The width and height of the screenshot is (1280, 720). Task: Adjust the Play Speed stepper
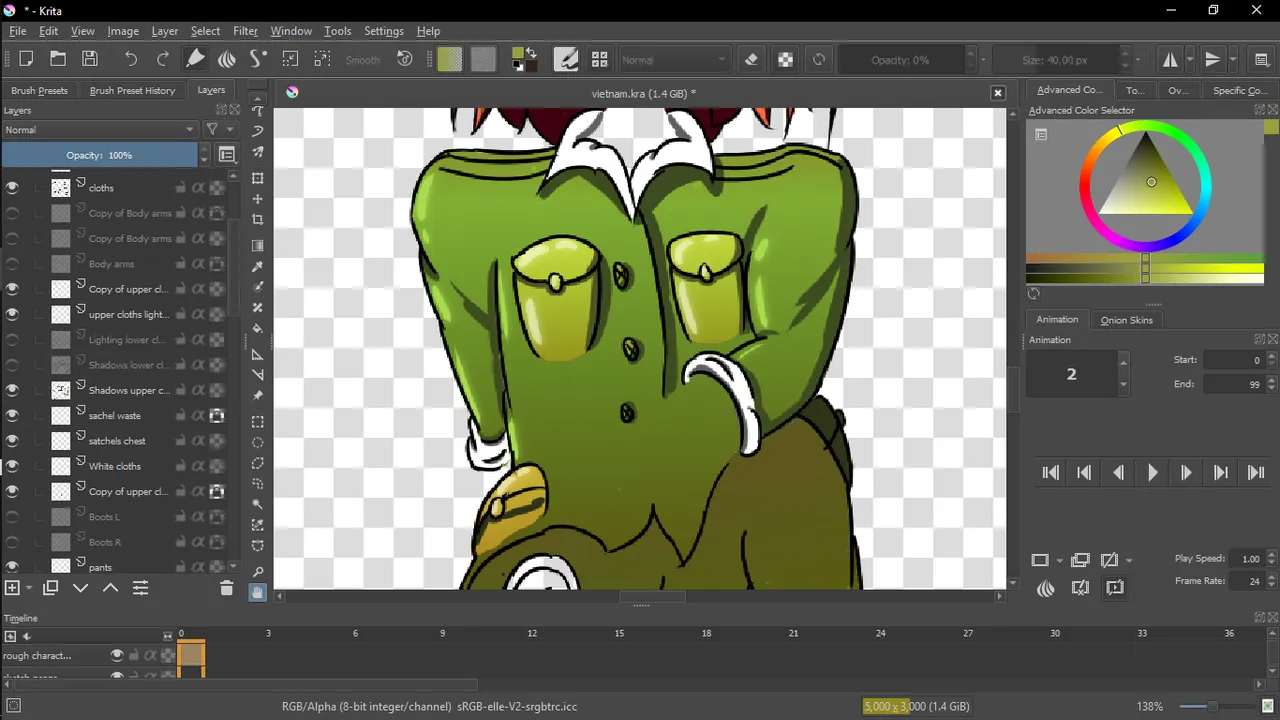(1271, 559)
